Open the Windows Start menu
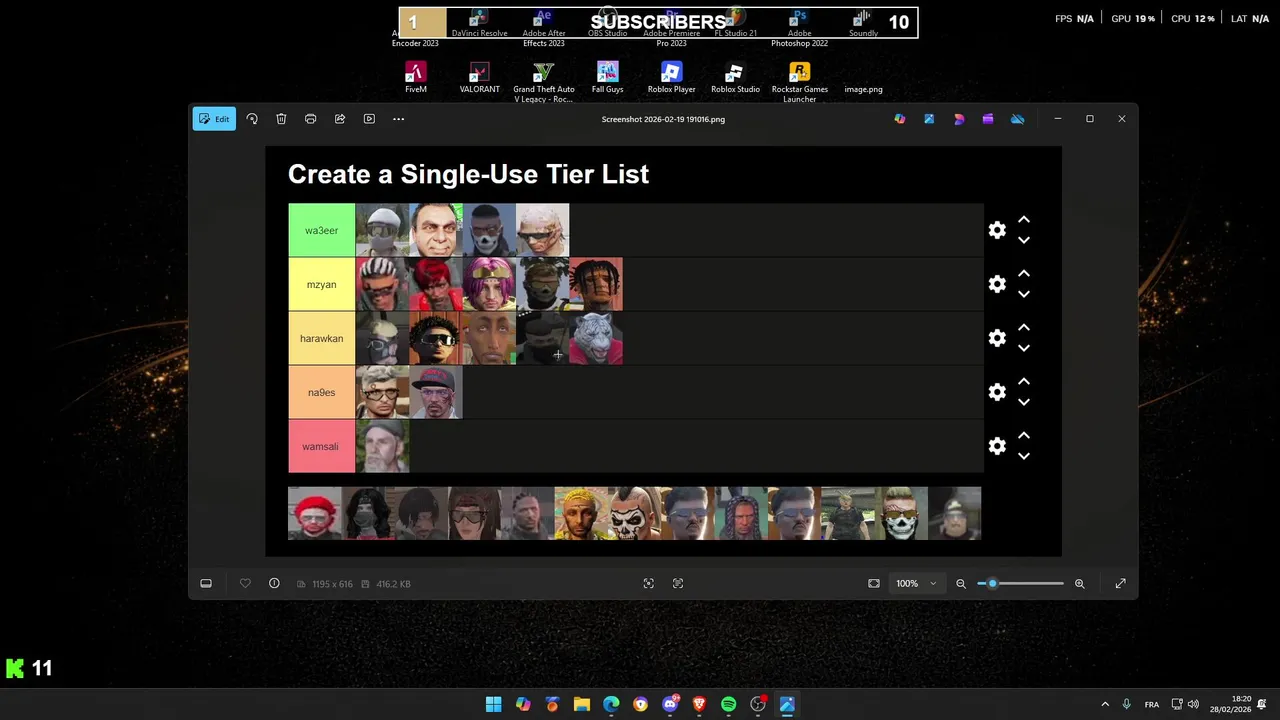The image size is (1280, 720). (x=493, y=704)
